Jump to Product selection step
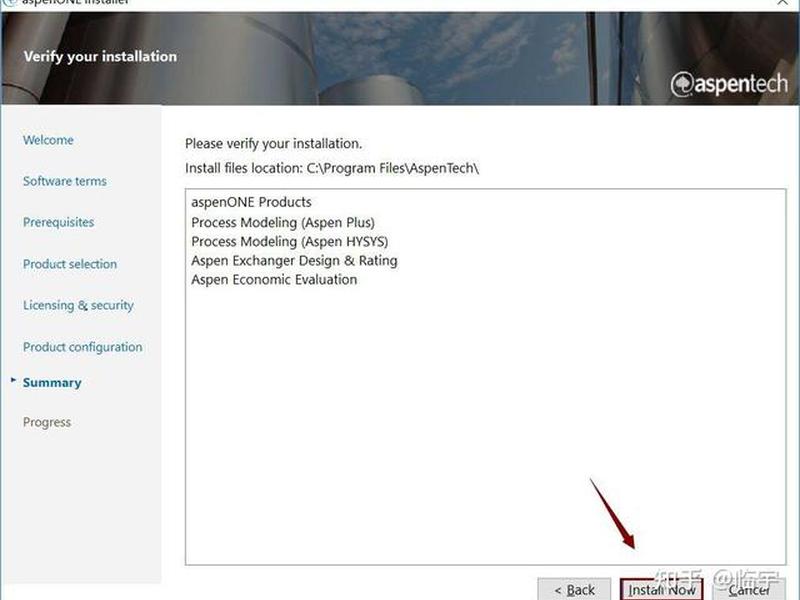This screenshot has height=600, width=800. (x=70, y=264)
